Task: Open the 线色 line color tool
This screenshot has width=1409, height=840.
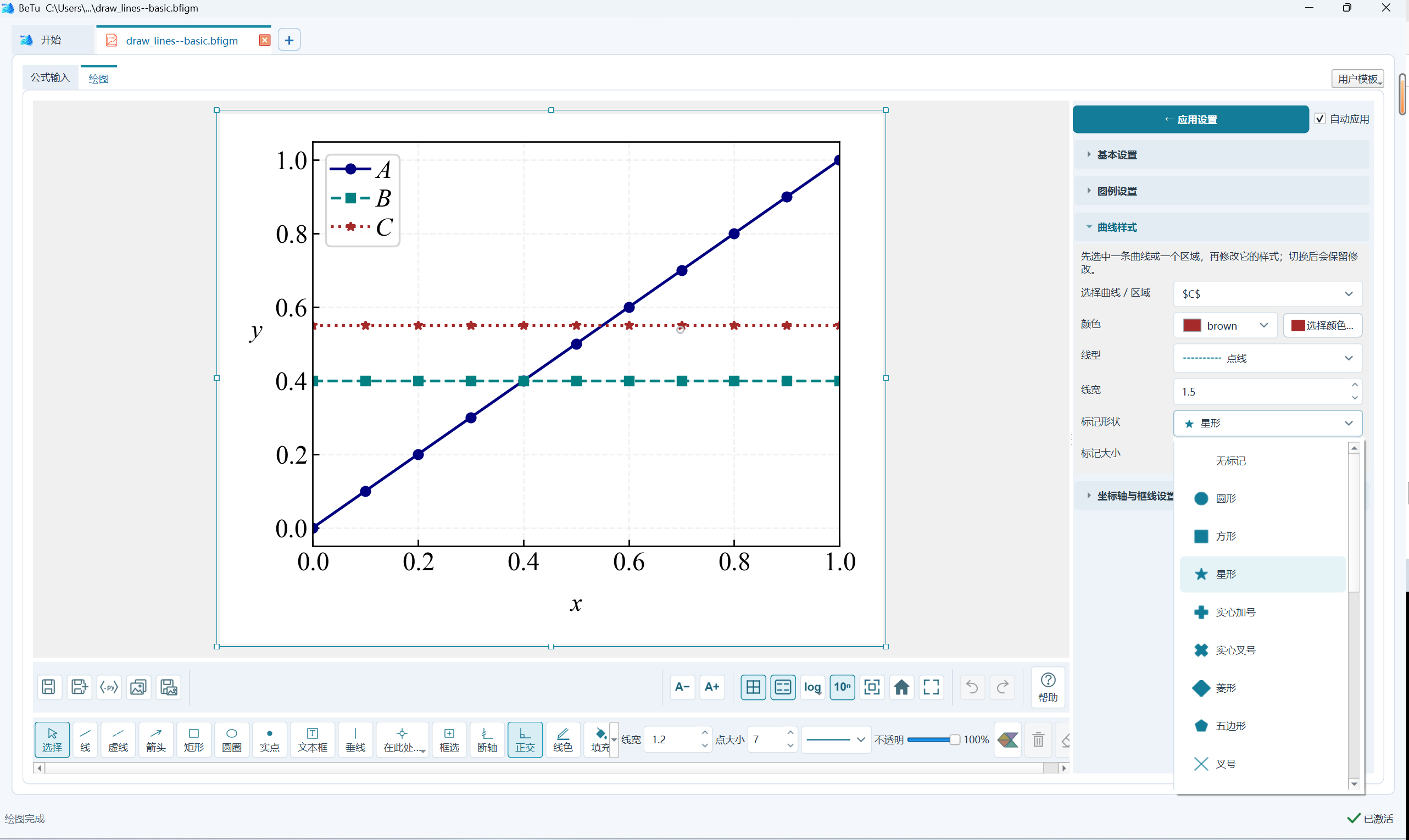Action: (563, 739)
